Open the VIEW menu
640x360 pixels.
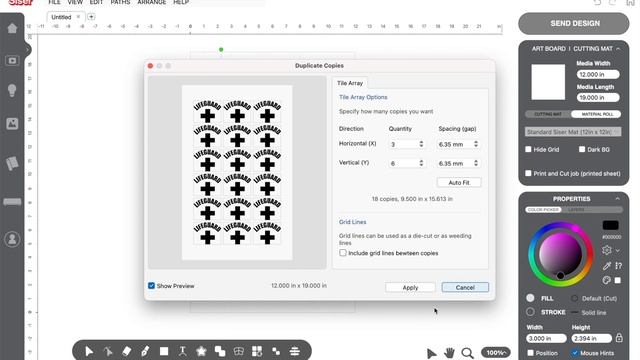click(x=75, y=2)
